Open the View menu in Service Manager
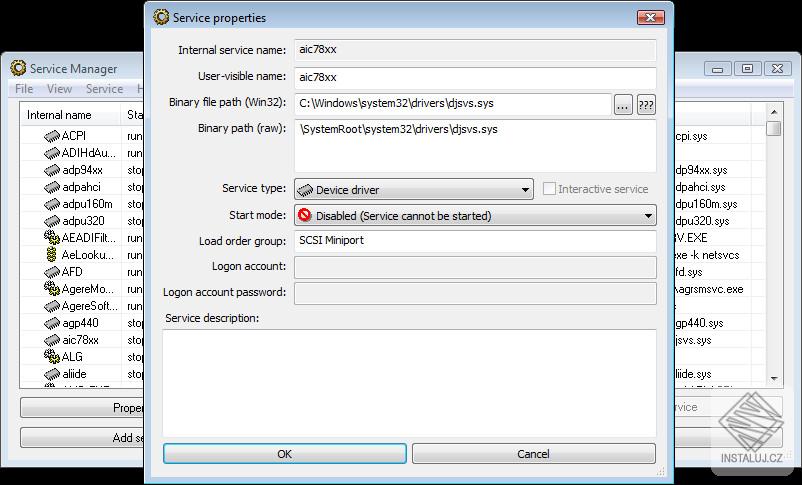This screenshot has height=485, width=802. pos(59,89)
